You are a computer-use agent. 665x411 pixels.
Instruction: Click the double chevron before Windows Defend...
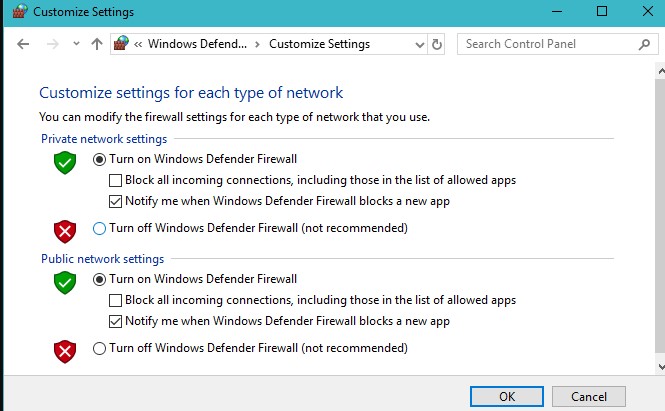138,44
